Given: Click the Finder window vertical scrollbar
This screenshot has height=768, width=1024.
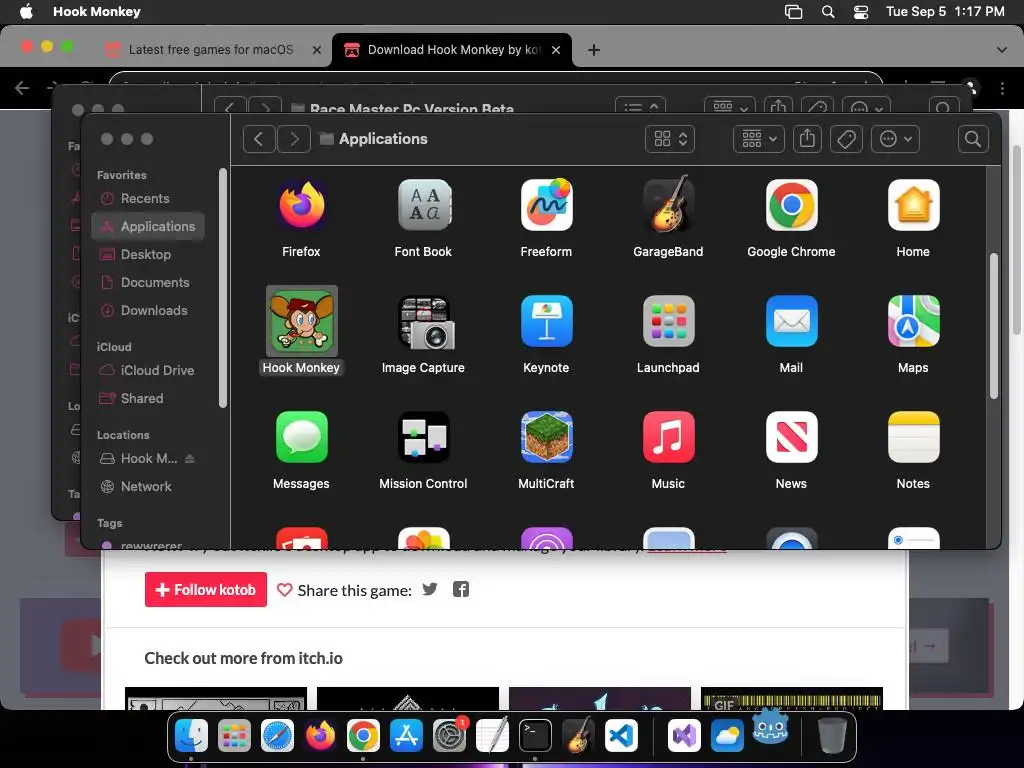Looking at the screenshot, I should [994, 325].
